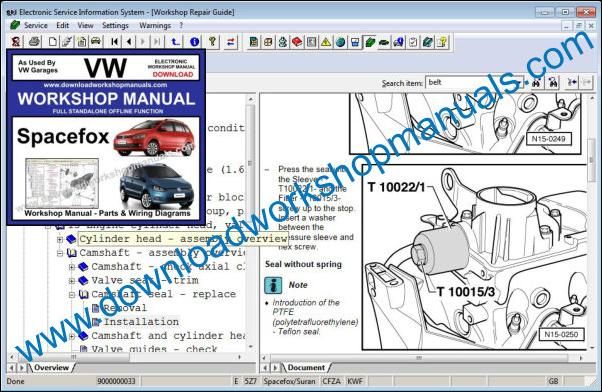This screenshot has height=392, width=602.
Task: Open 'Valve guides - check' in the tree
Action: 154,349
